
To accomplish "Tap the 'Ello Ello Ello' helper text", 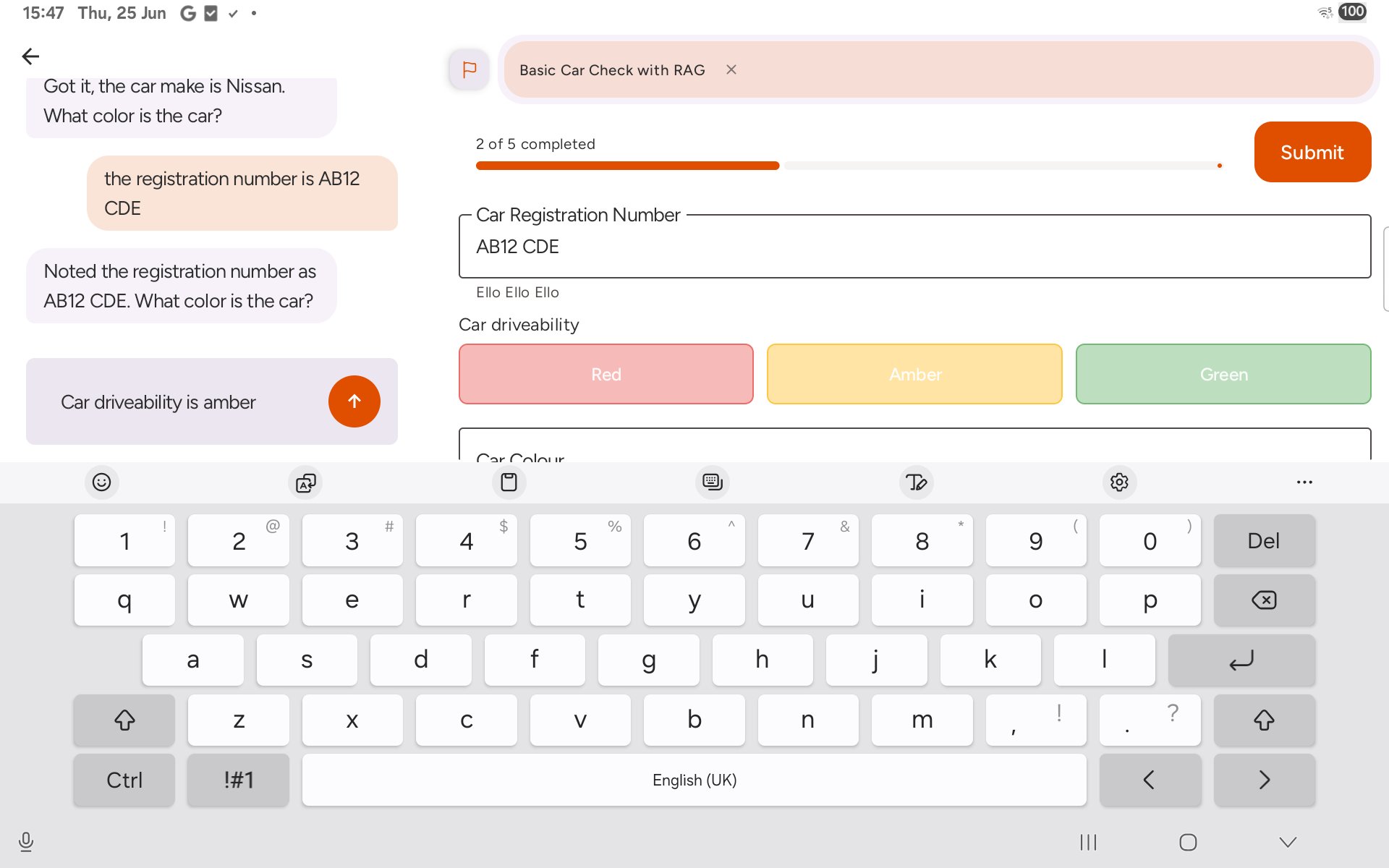I will click(517, 292).
